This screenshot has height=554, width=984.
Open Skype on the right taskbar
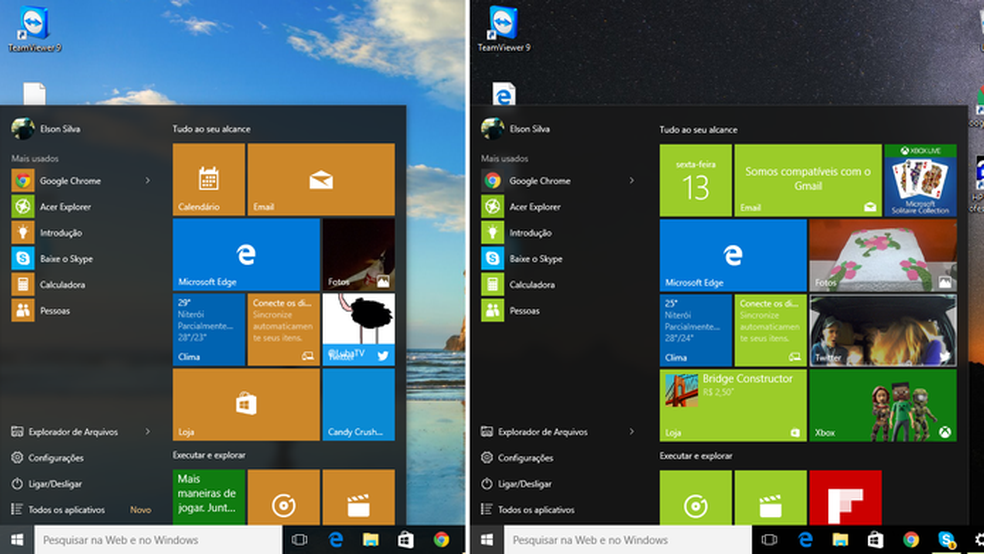(946, 540)
